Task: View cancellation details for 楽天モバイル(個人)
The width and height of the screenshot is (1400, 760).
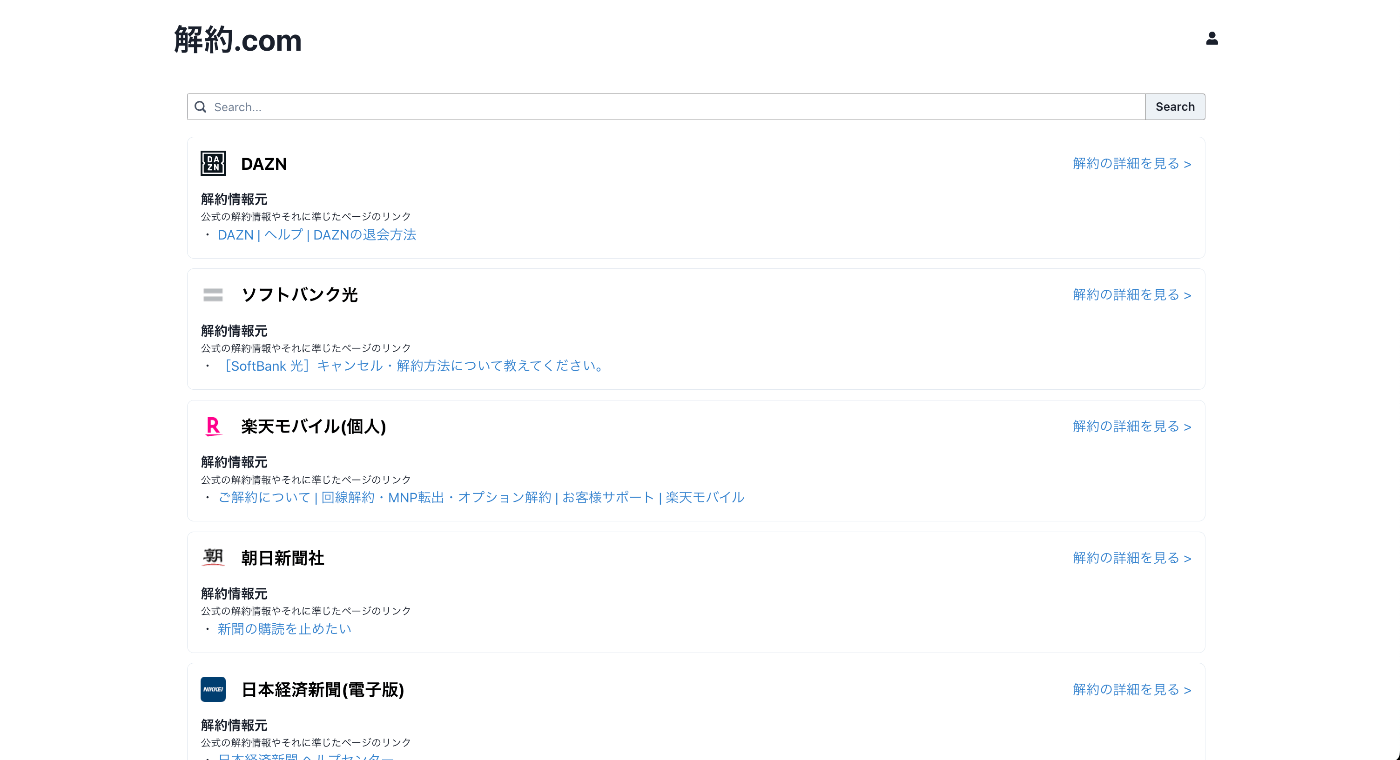Action: coord(1132,426)
